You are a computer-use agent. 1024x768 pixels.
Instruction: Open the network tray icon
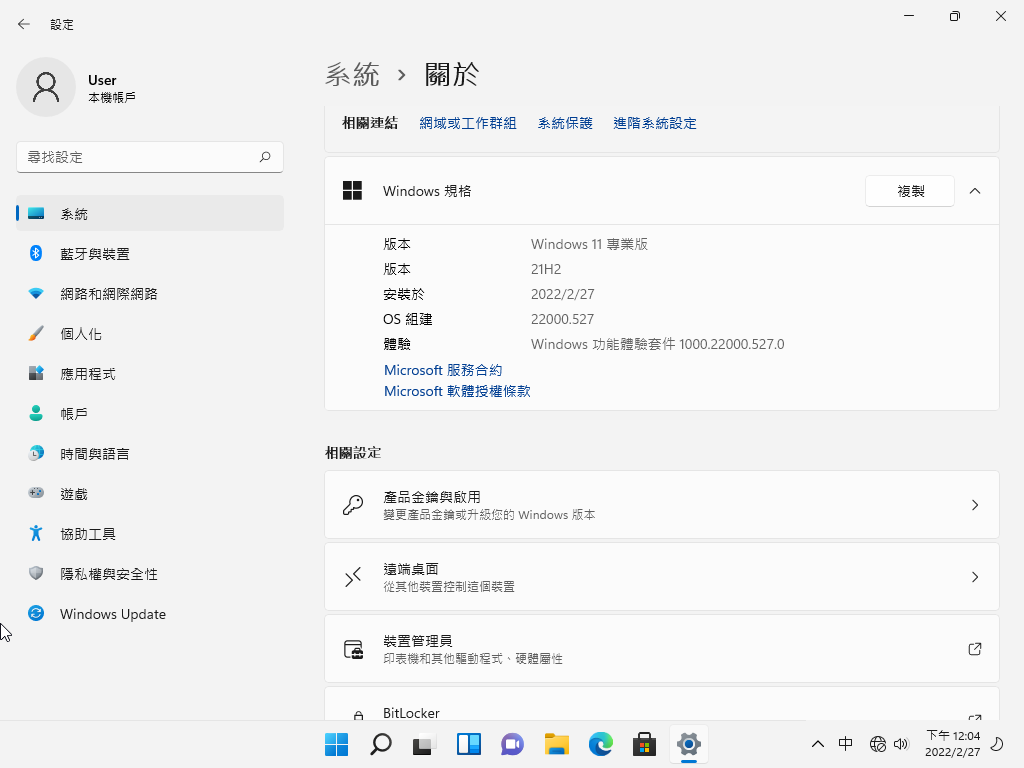(878, 744)
